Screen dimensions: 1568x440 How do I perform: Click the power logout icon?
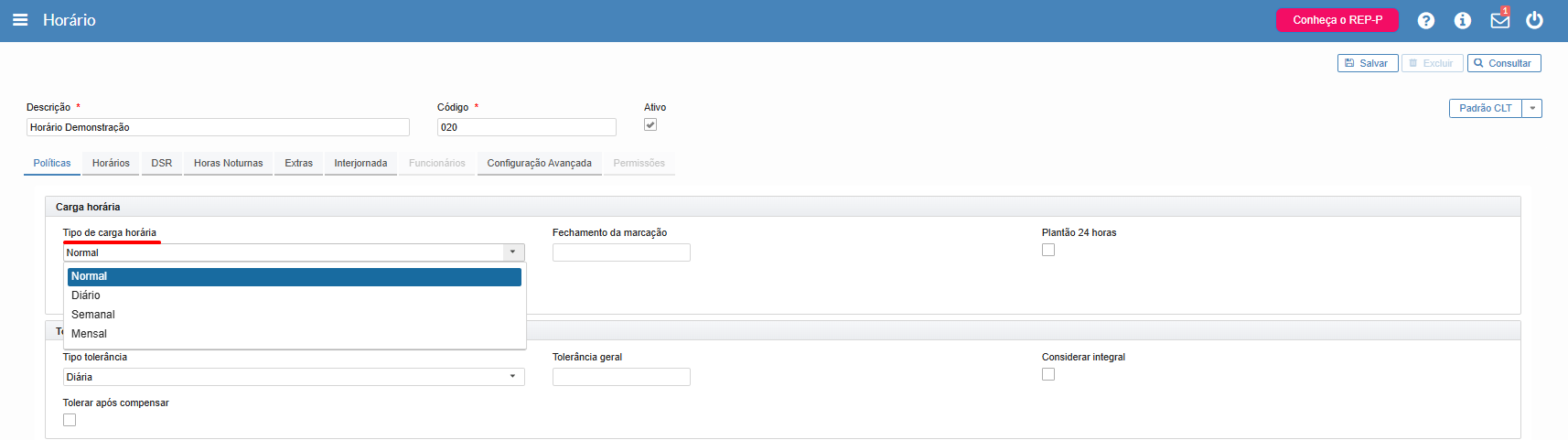coord(1534,20)
